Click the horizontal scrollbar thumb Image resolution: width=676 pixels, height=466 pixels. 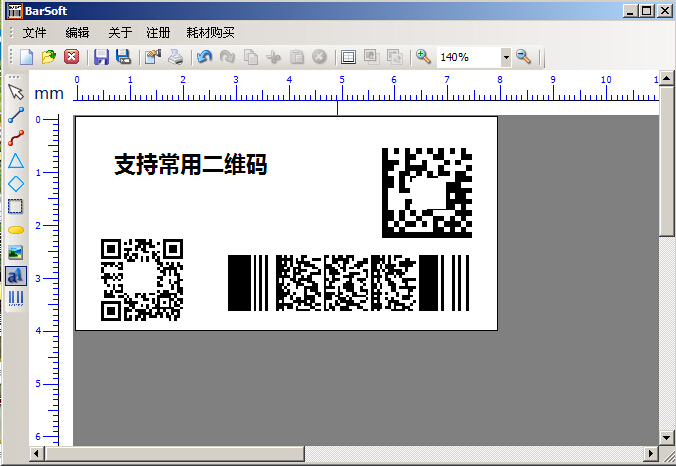(175, 453)
